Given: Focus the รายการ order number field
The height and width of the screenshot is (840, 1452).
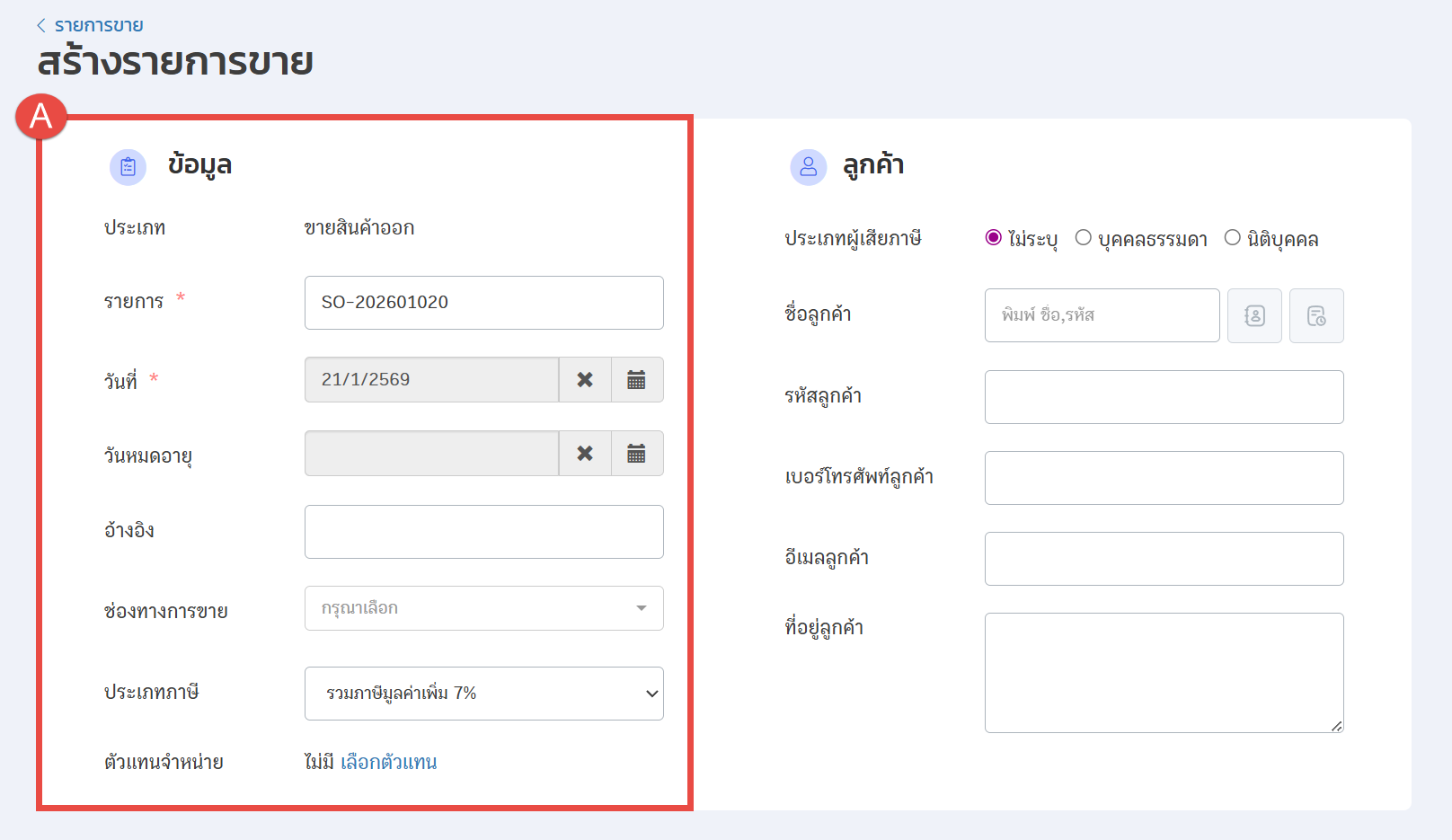Looking at the screenshot, I should pyautogui.click(x=483, y=303).
